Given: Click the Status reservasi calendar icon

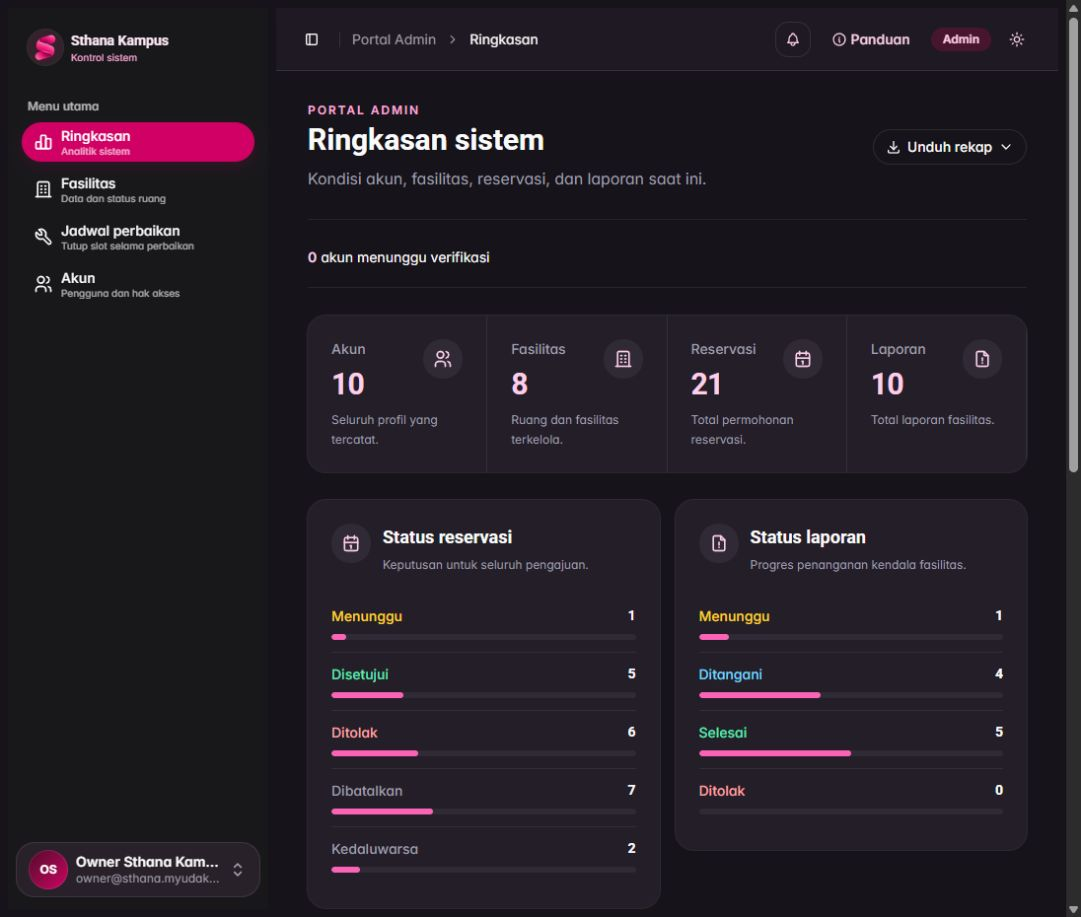Looking at the screenshot, I should click(x=351, y=543).
